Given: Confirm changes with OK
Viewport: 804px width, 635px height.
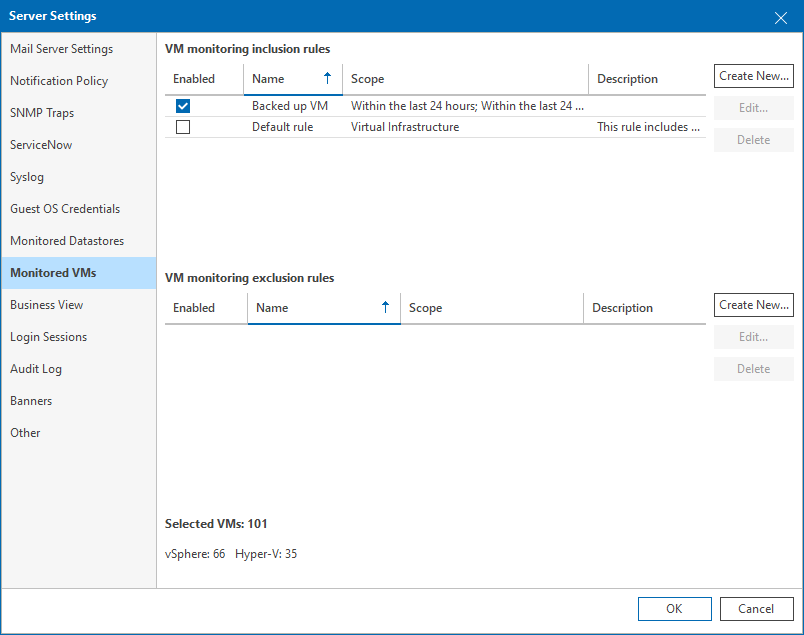Looking at the screenshot, I should [x=674, y=608].
